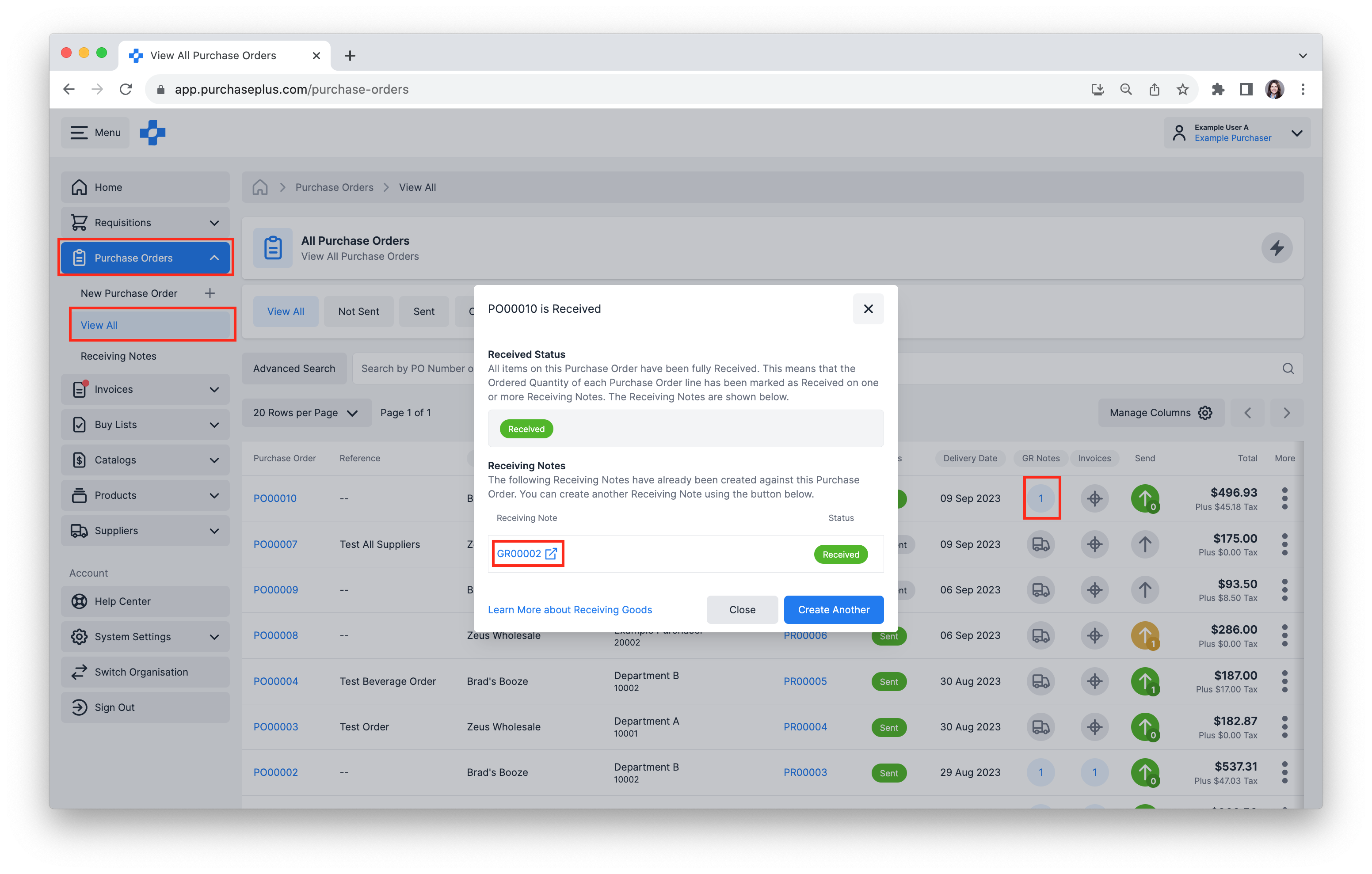Open browser extensions puzzle icon

pyautogui.click(x=1218, y=89)
